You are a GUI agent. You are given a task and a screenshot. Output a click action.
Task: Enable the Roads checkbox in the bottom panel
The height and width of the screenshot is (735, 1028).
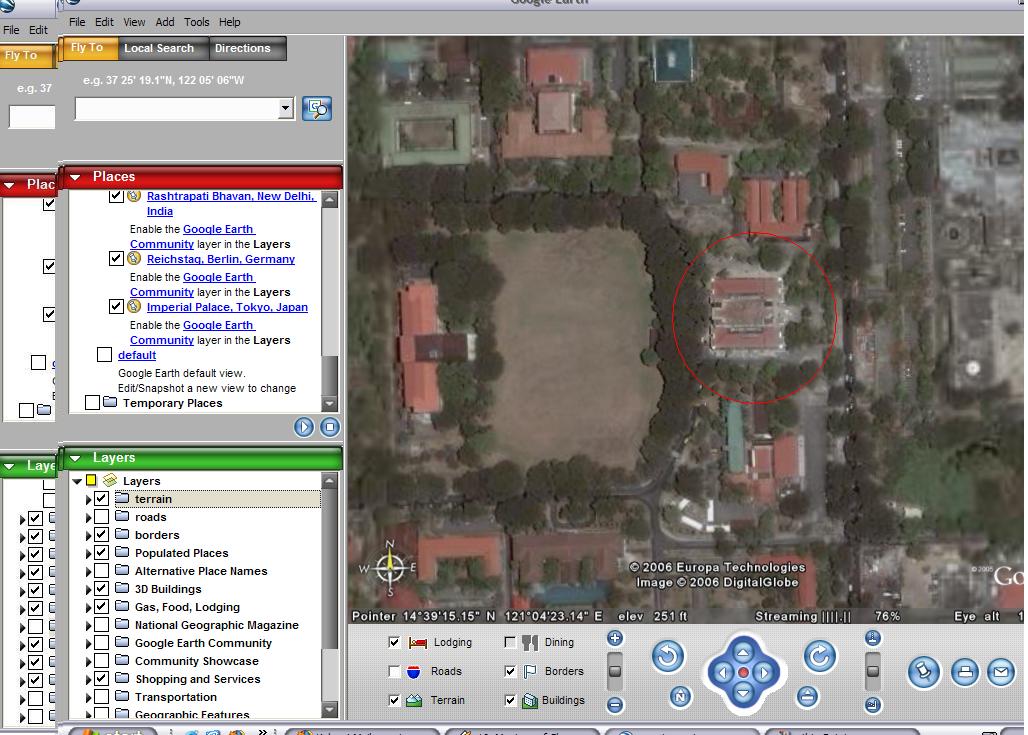(x=394, y=671)
